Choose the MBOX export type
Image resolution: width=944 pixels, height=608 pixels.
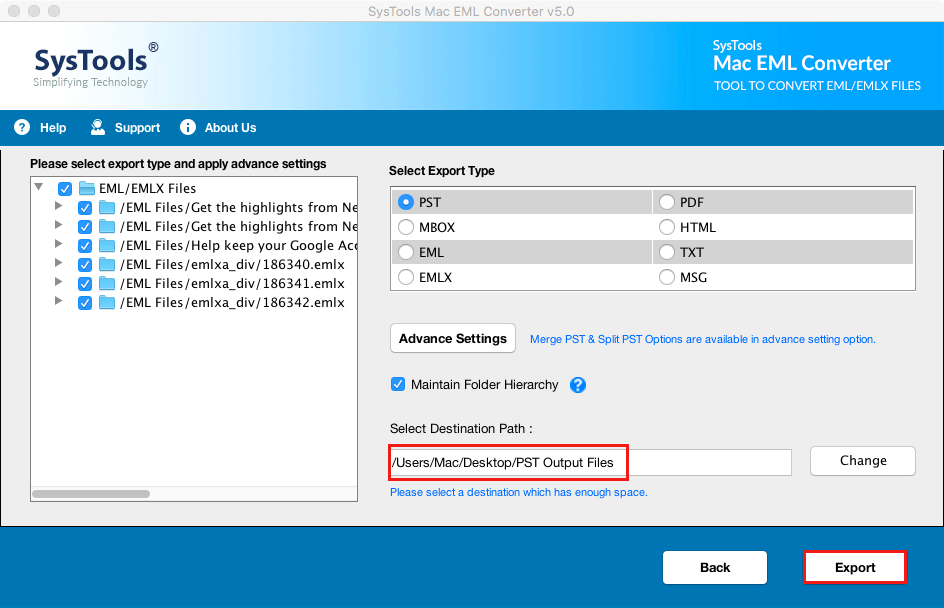coord(406,227)
